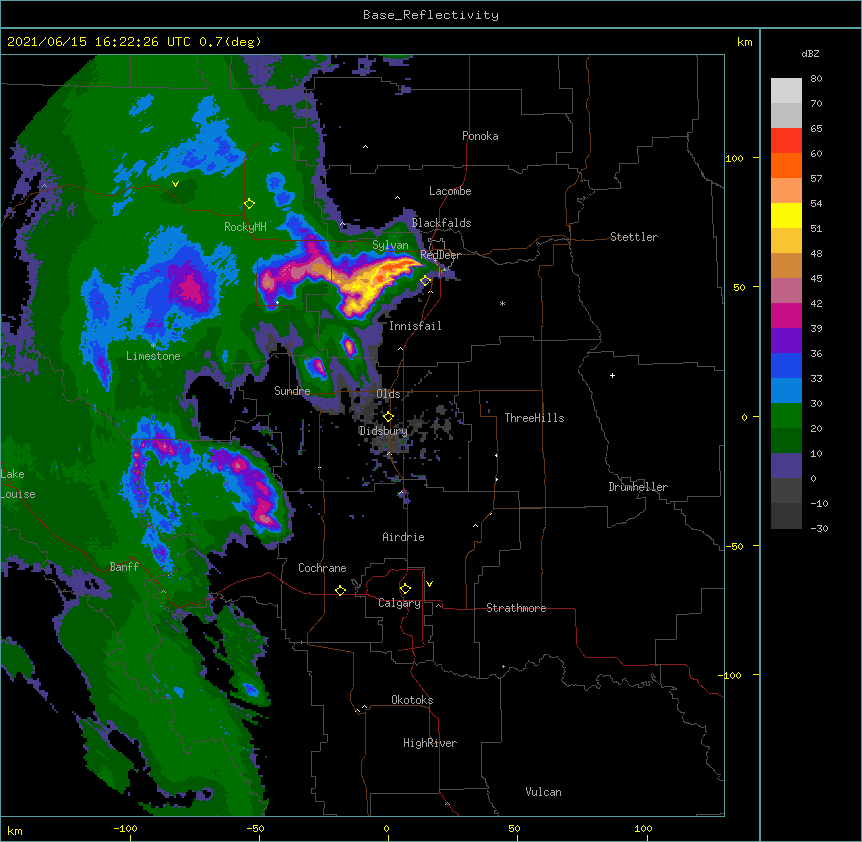This screenshot has height=842, width=862.
Task: Select the light blue 30-33 dBZ swatch
Action: point(786,390)
